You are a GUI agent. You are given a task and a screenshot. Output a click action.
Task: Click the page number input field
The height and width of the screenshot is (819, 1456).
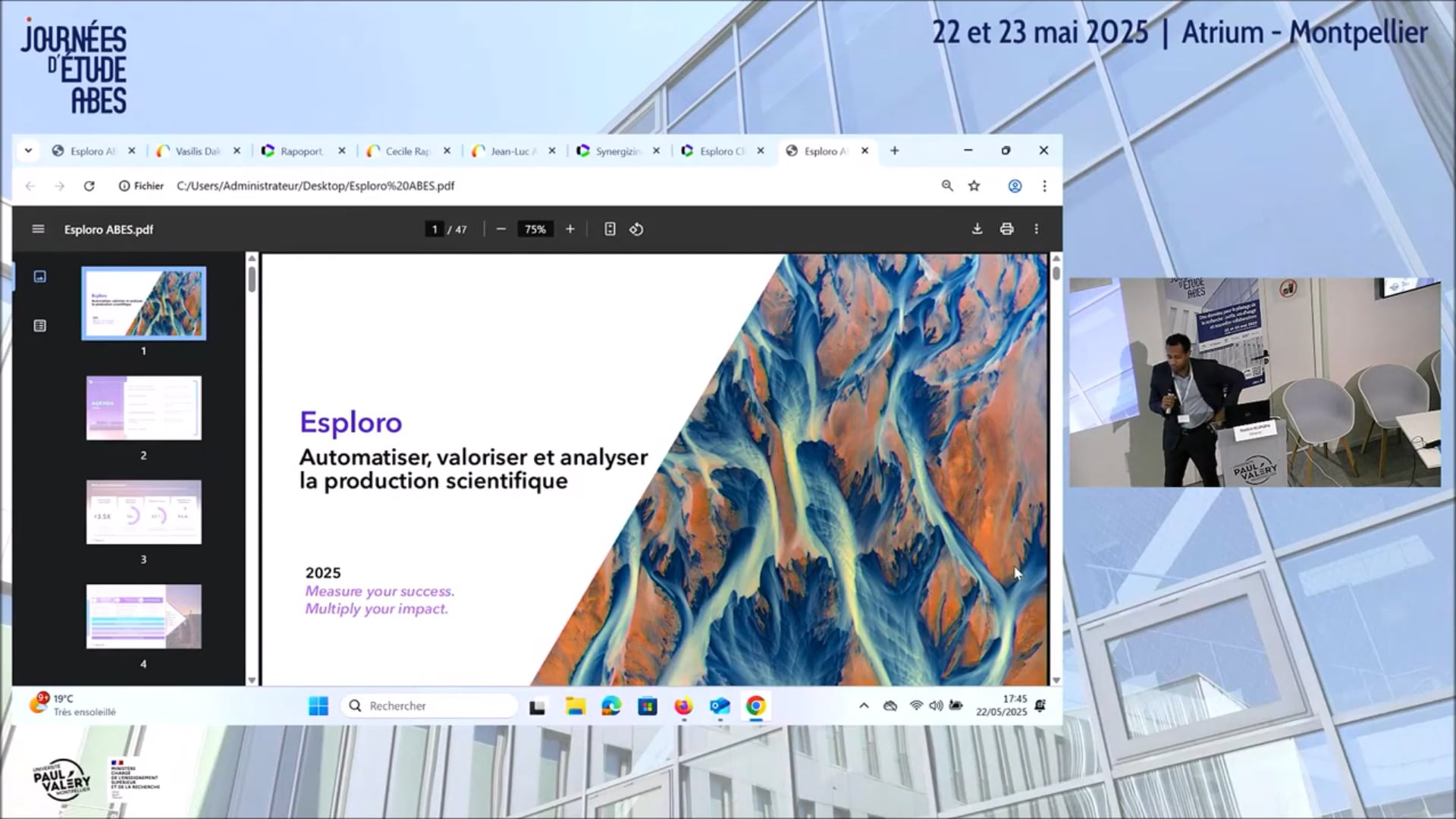pyautogui.click(x=435, y=229)
